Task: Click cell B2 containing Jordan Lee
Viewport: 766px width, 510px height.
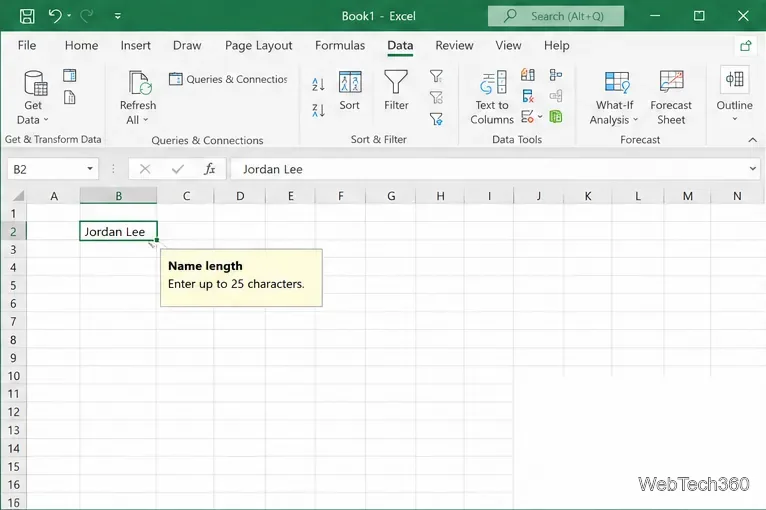Action: point(118,232)
